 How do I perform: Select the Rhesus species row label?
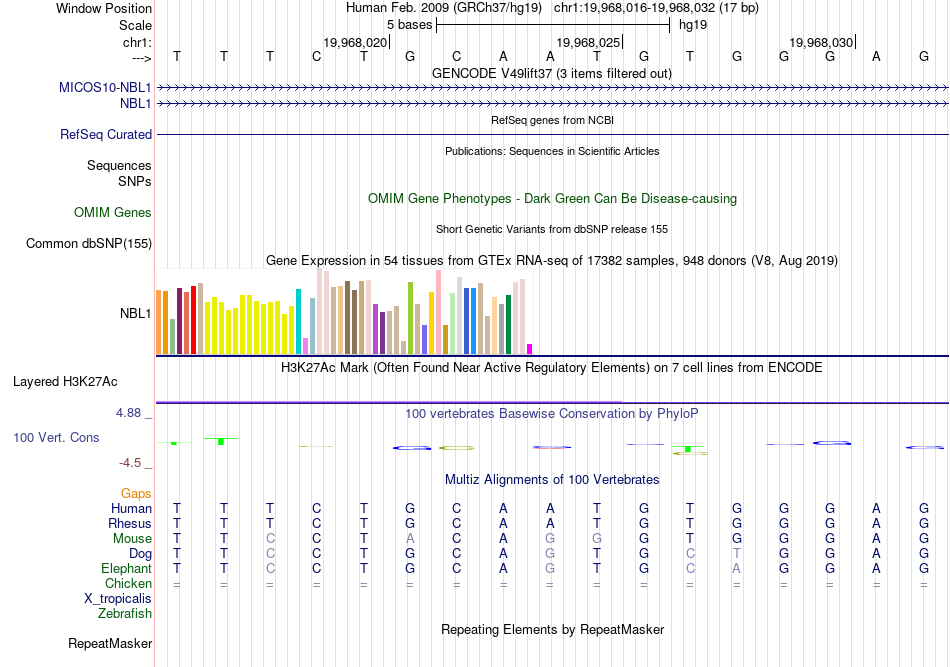(130, 523)
